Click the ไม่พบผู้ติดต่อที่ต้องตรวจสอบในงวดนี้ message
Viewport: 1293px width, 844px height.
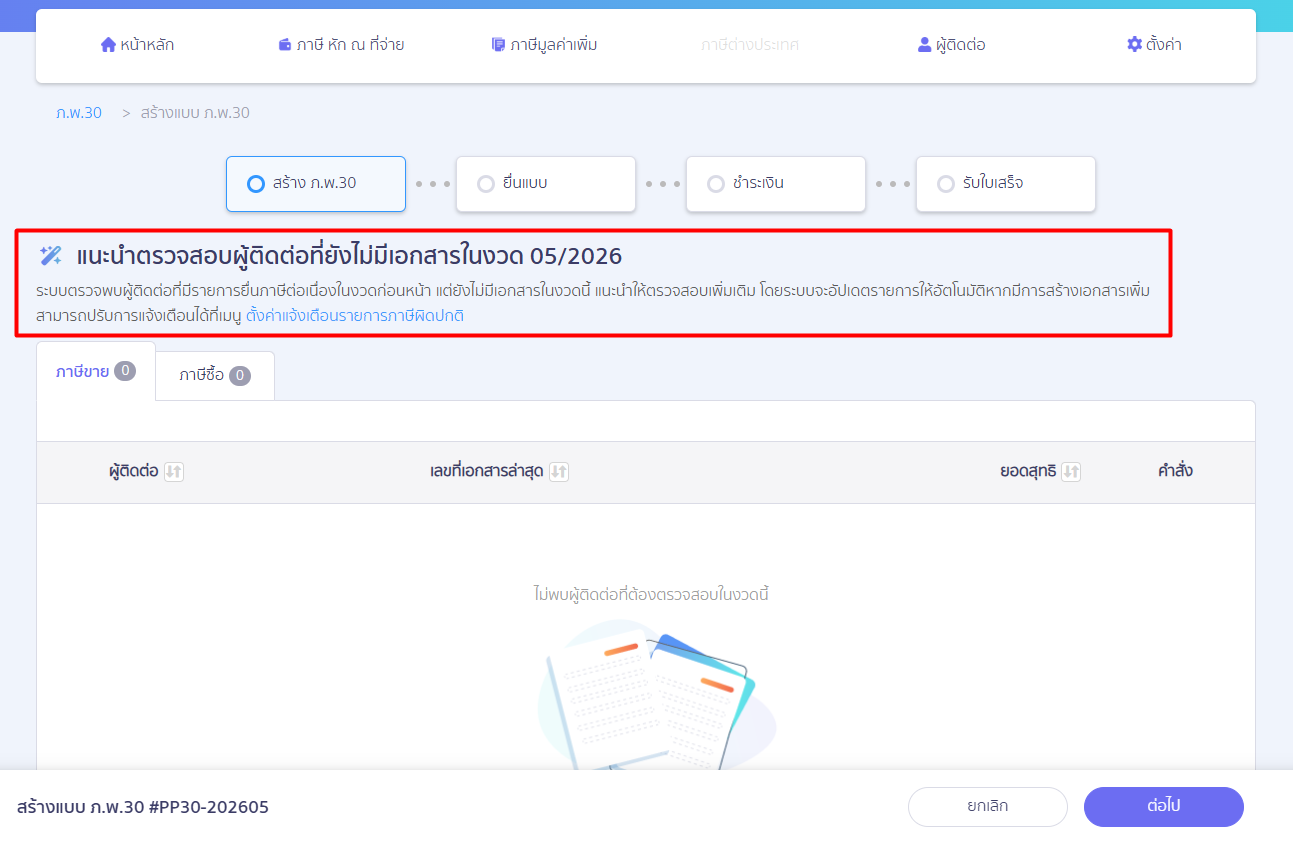pos(651,595)
